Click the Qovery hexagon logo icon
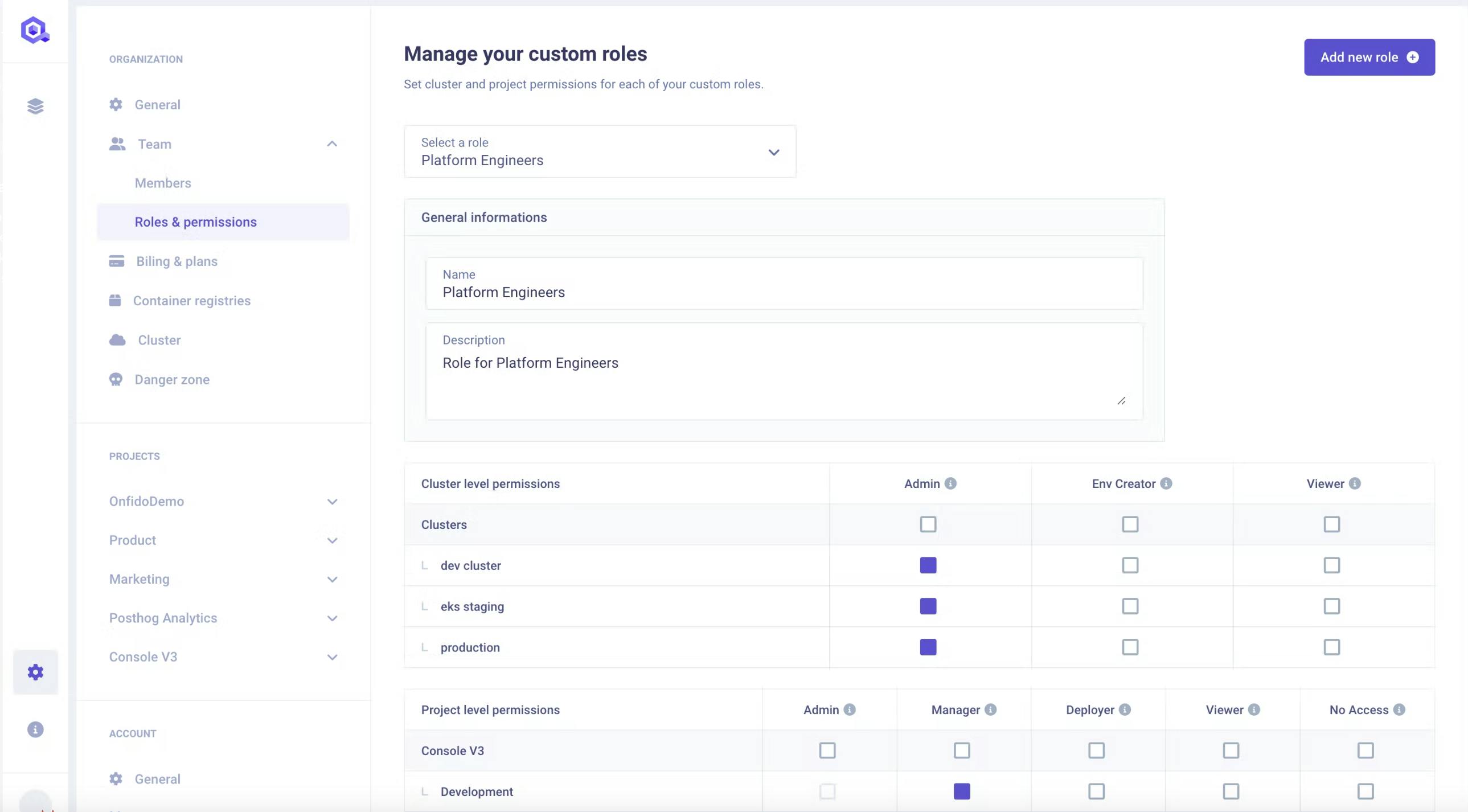This screenshot has height=812, width=1468. (x=35, y=30)
